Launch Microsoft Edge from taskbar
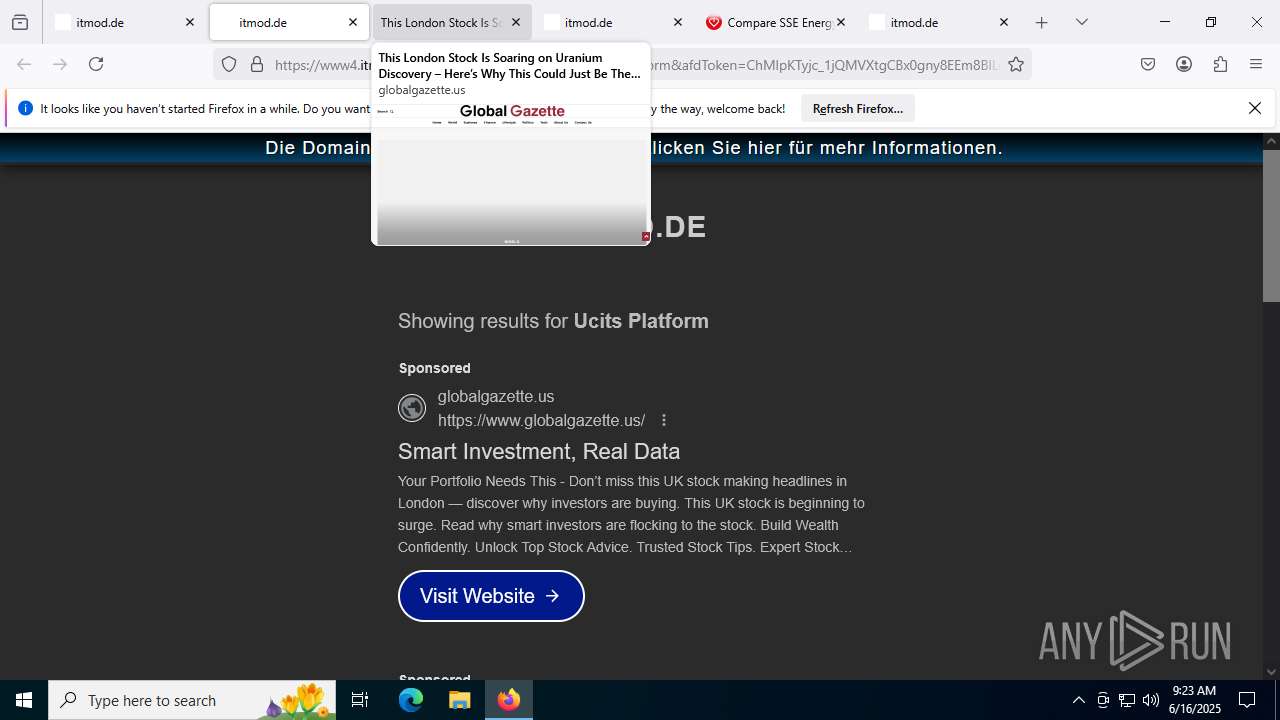 click(x=411, y=700)
